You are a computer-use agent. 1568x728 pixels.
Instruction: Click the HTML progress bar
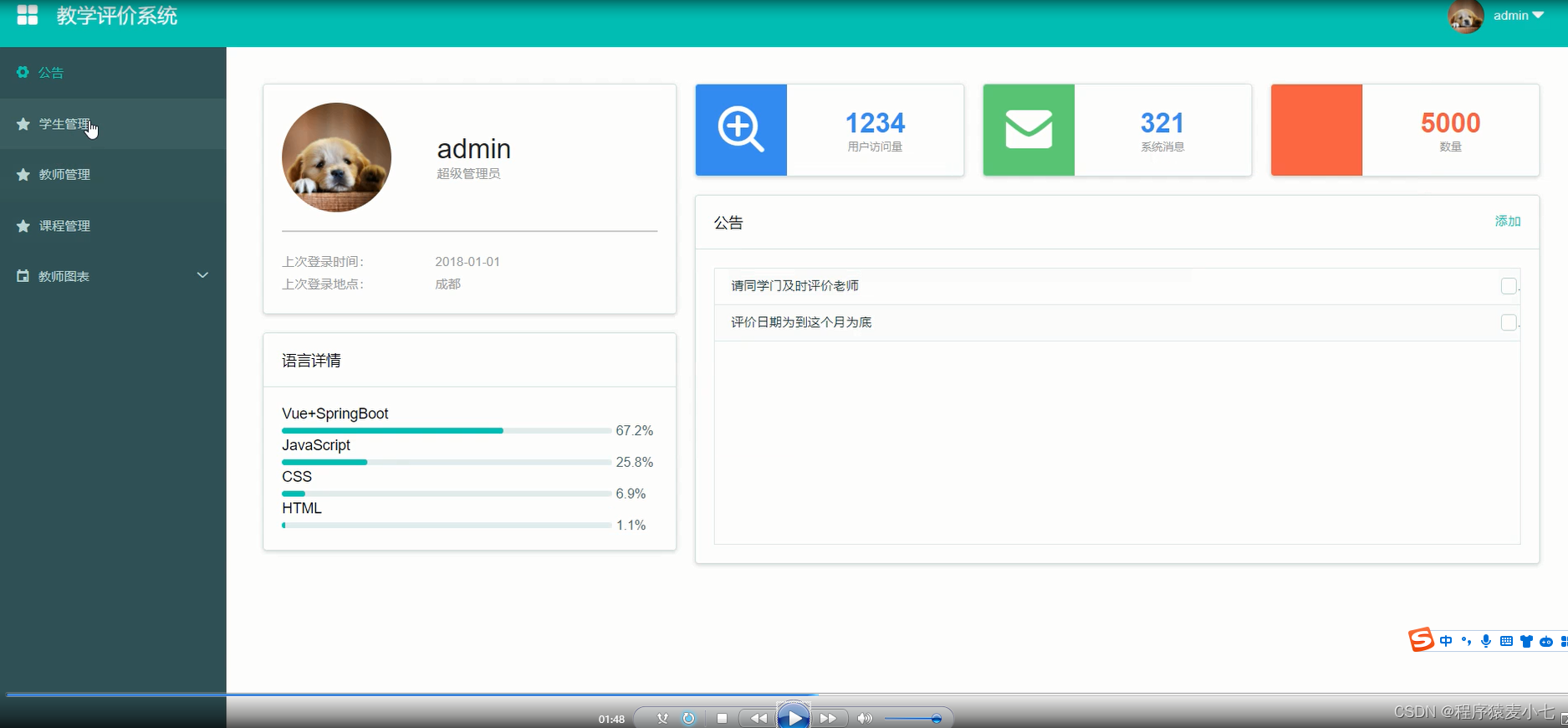447,525
